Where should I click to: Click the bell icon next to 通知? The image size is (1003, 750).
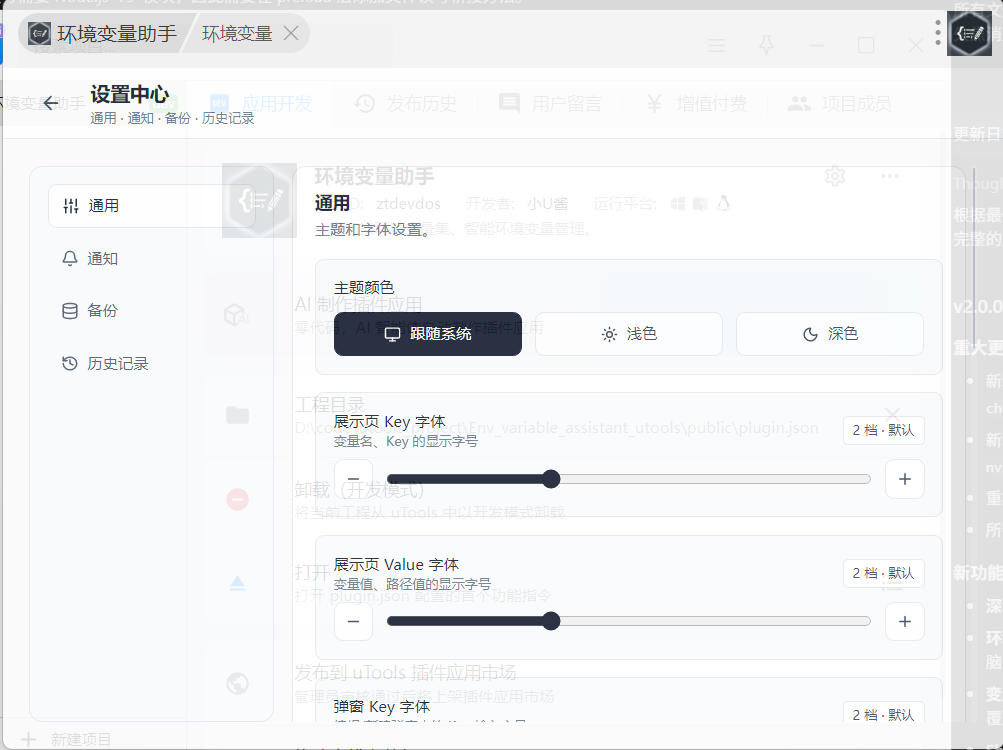point(70,259)
